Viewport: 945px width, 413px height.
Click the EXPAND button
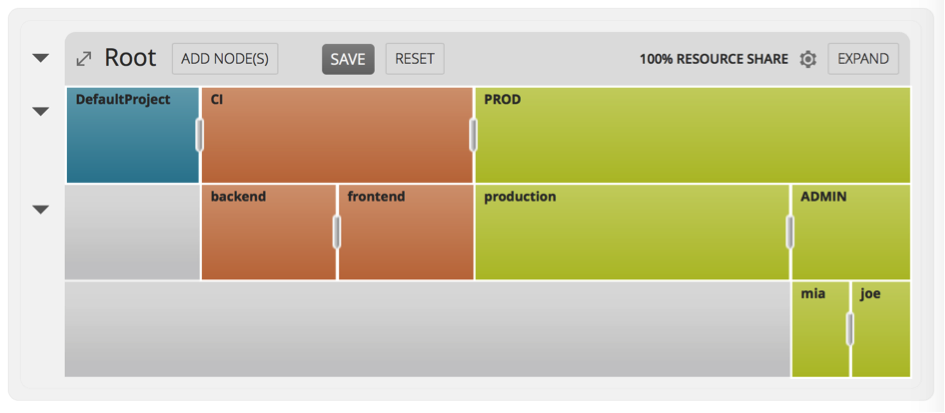[863, 58]
